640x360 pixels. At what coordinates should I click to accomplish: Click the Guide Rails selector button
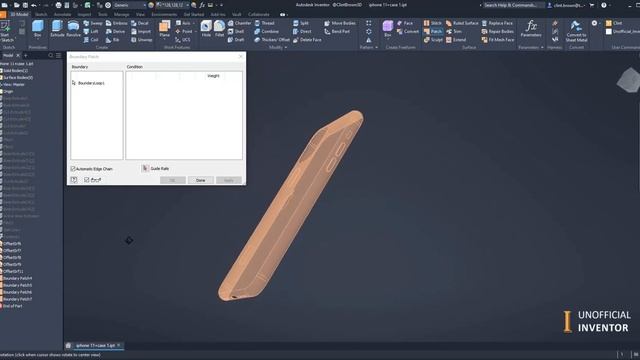pyautogui.click(x=145, y=168)
